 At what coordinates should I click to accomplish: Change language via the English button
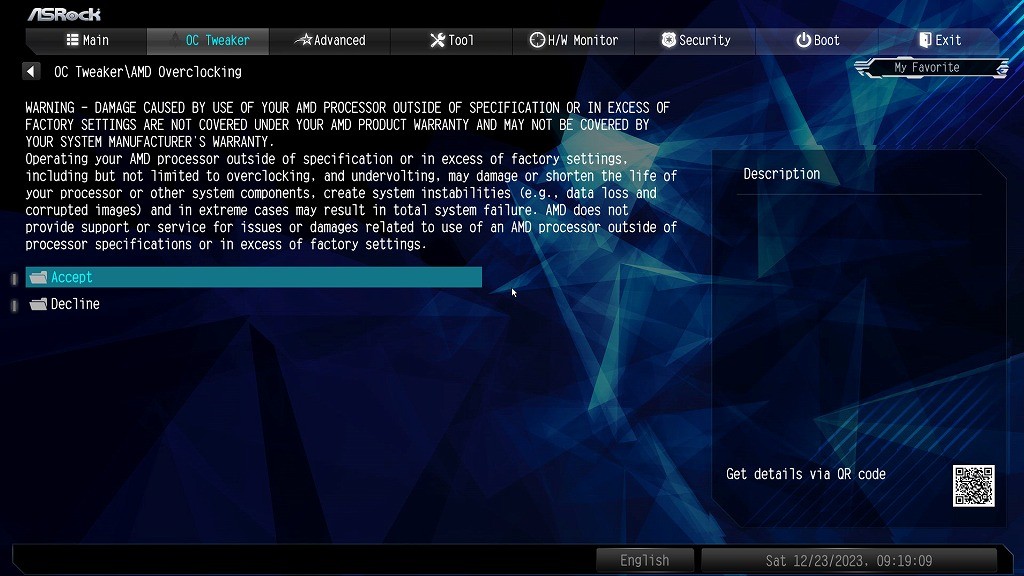(x=645, y=560)
